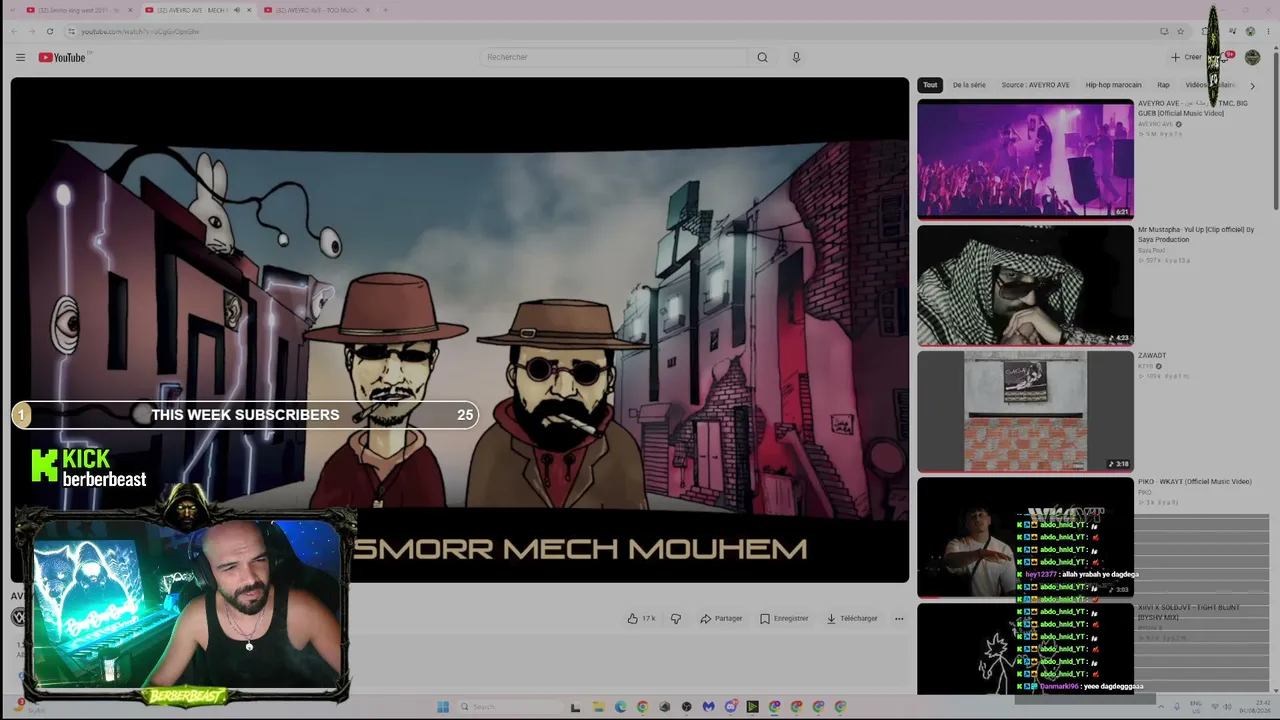The image size is (1280, 720).
Task: Select the 'Tout' filter chip
Action: pos(930,85)
